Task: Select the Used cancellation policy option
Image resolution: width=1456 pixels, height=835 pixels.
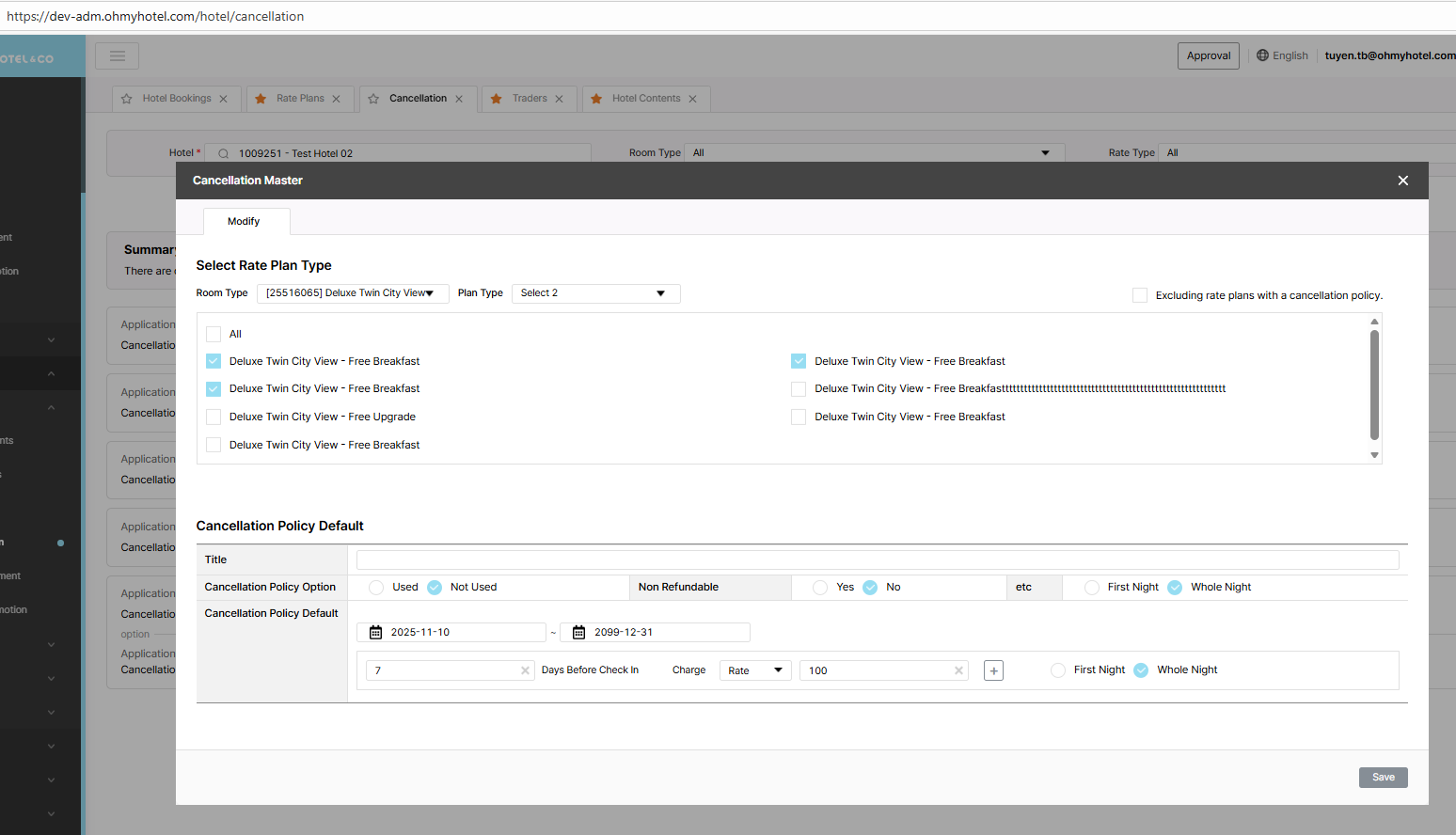Action: 376,588
